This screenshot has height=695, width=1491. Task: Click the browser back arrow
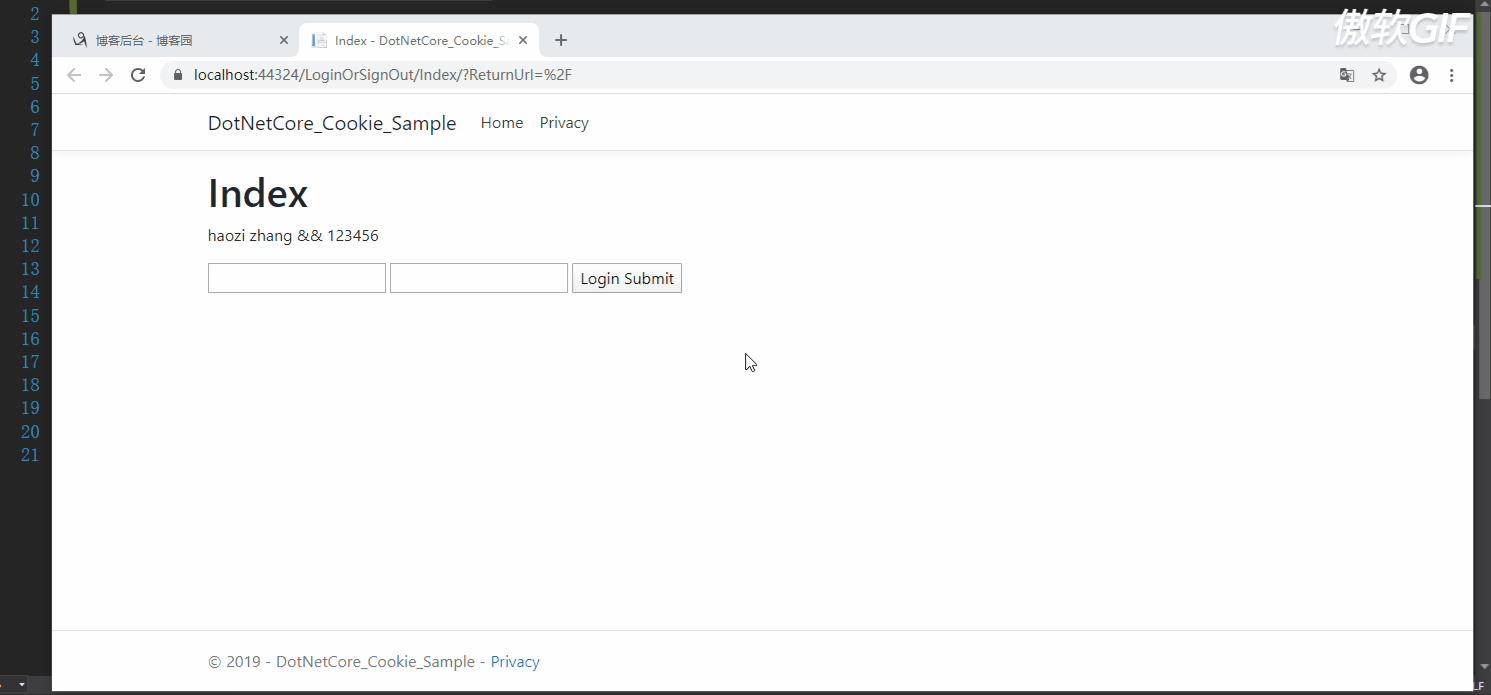pyautogui.click(x=73, y=75)
